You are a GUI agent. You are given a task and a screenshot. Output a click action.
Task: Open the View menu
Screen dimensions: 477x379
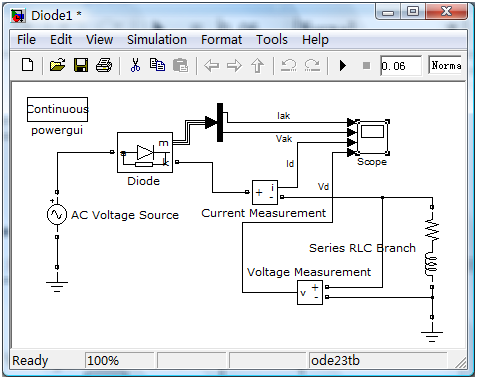[99, 40]
